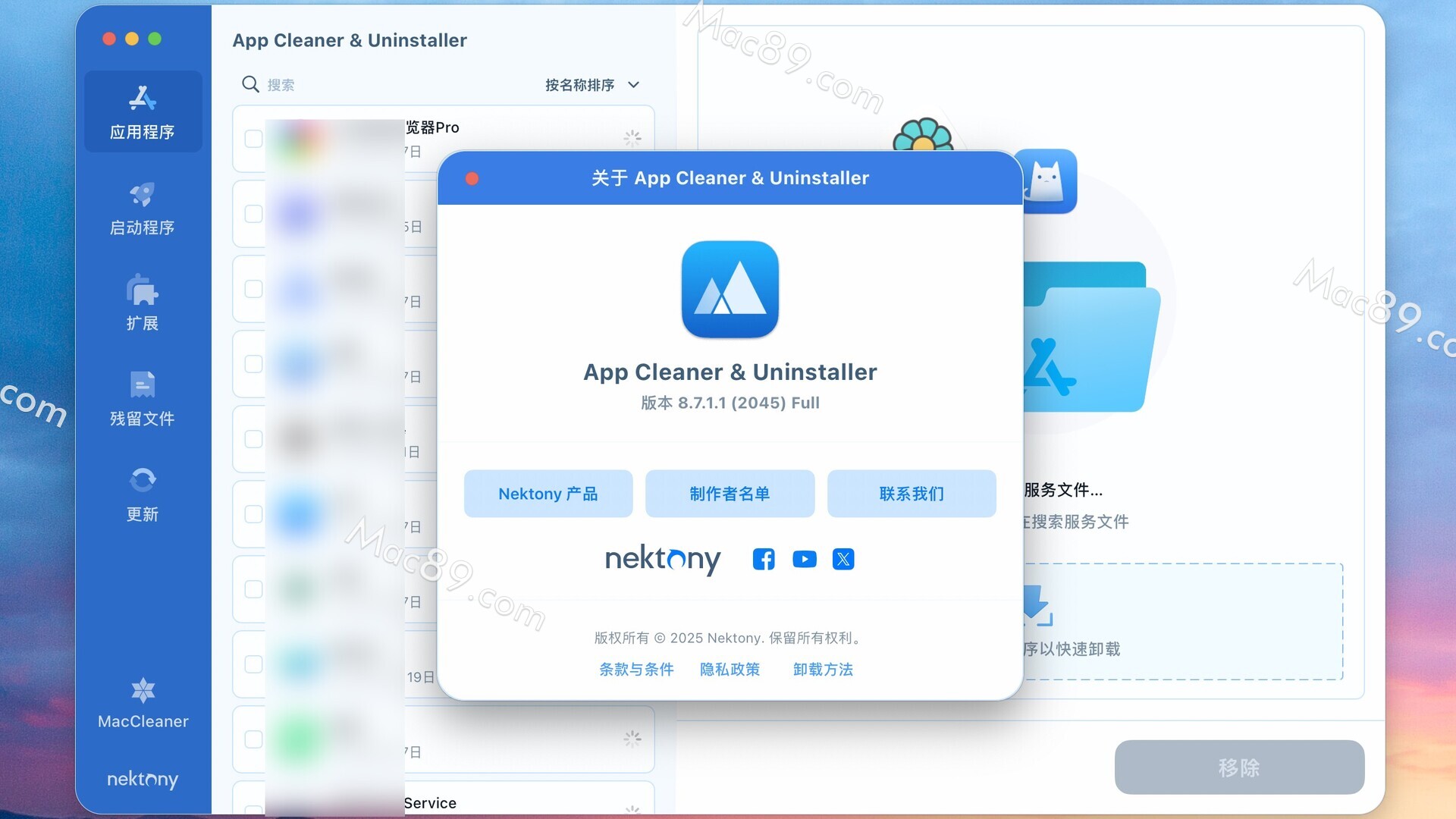This screenshot has width=1456, height=819.
Task: Check the first app's checkbox
Action: [x=253, y=139]
